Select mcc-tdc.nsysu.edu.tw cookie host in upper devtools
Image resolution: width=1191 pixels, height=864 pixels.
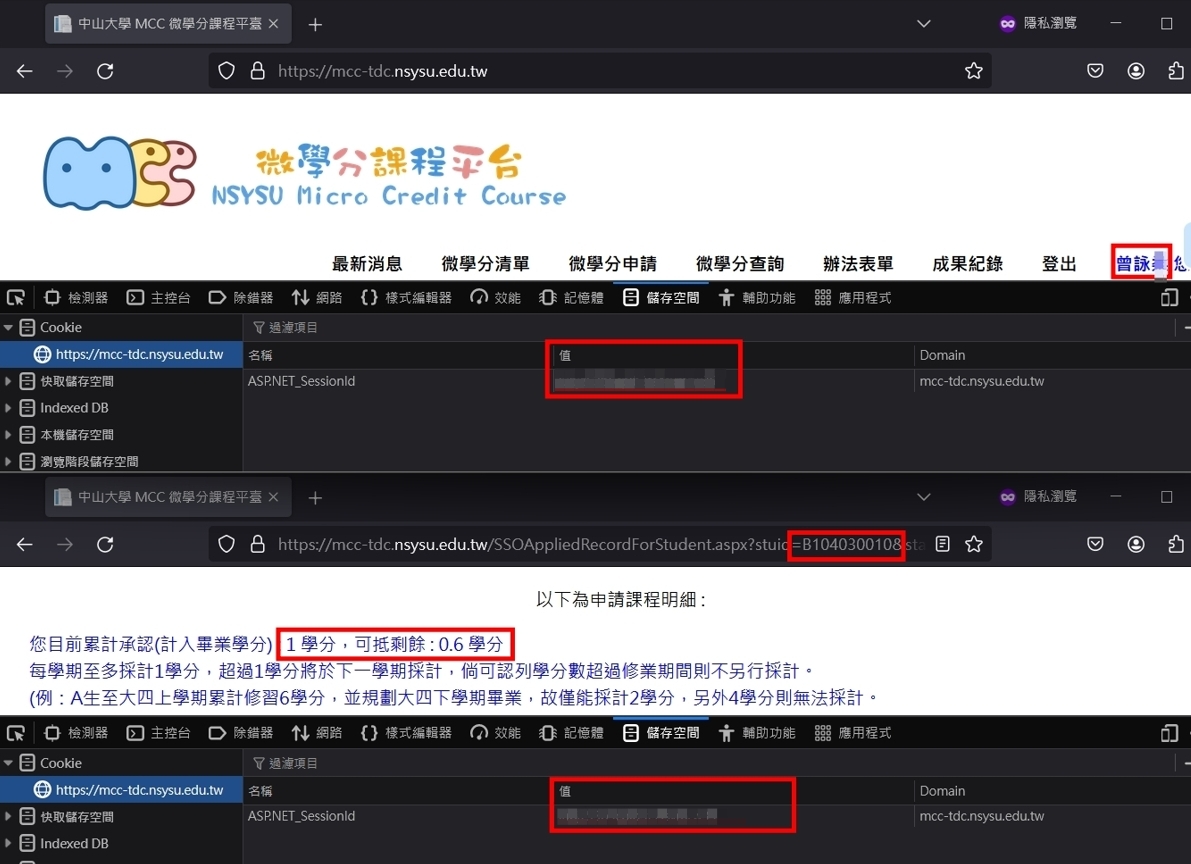tap(122, 354)
